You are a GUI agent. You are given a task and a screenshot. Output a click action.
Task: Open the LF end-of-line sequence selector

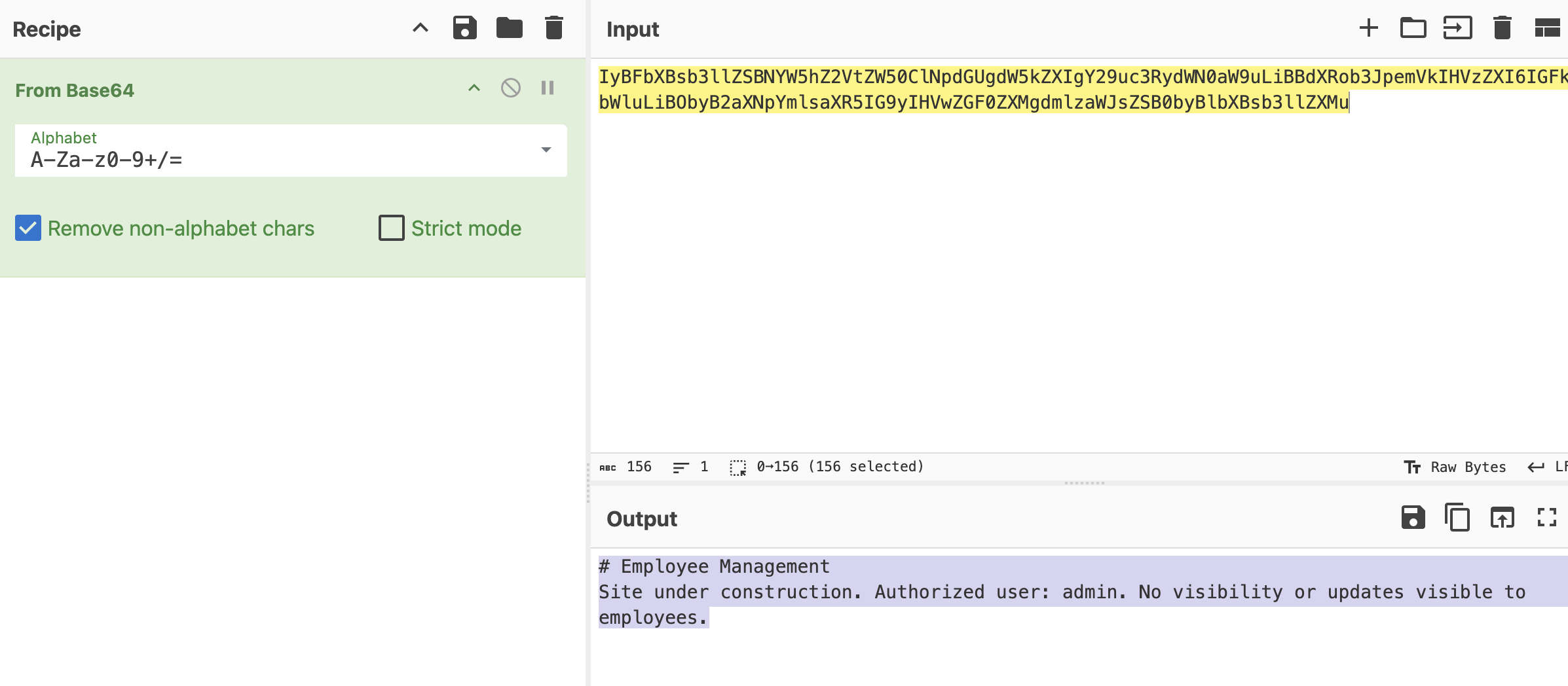tap(1548, 467)
